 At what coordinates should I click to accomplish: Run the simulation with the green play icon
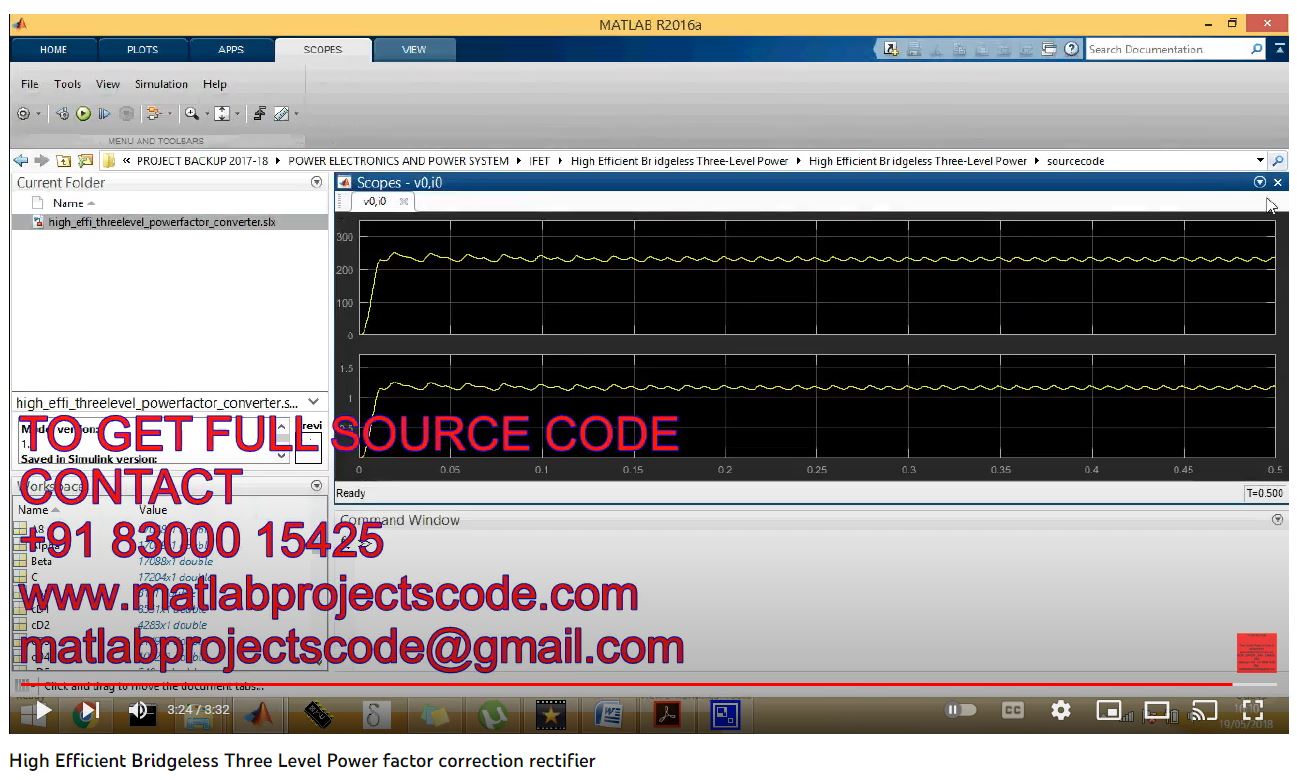pos(84,114)
